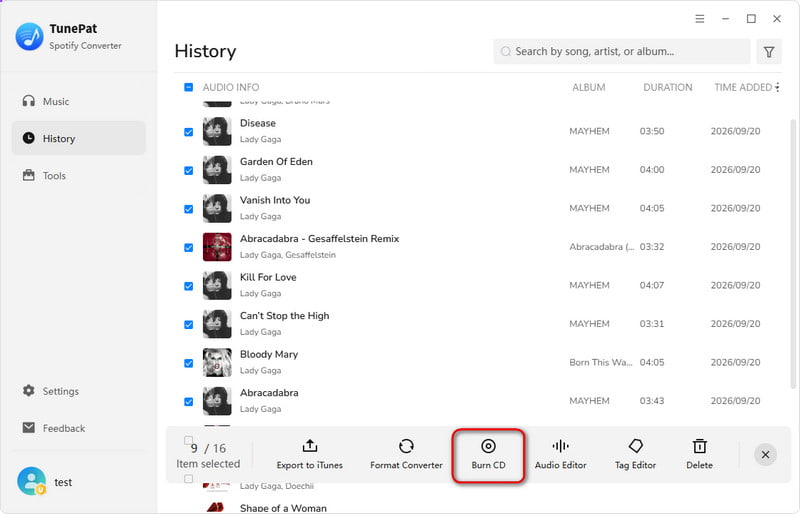Click the test user profile avatar
This screenshot has width=800, height=514.
pyautogui.click(x=31, y=481)
